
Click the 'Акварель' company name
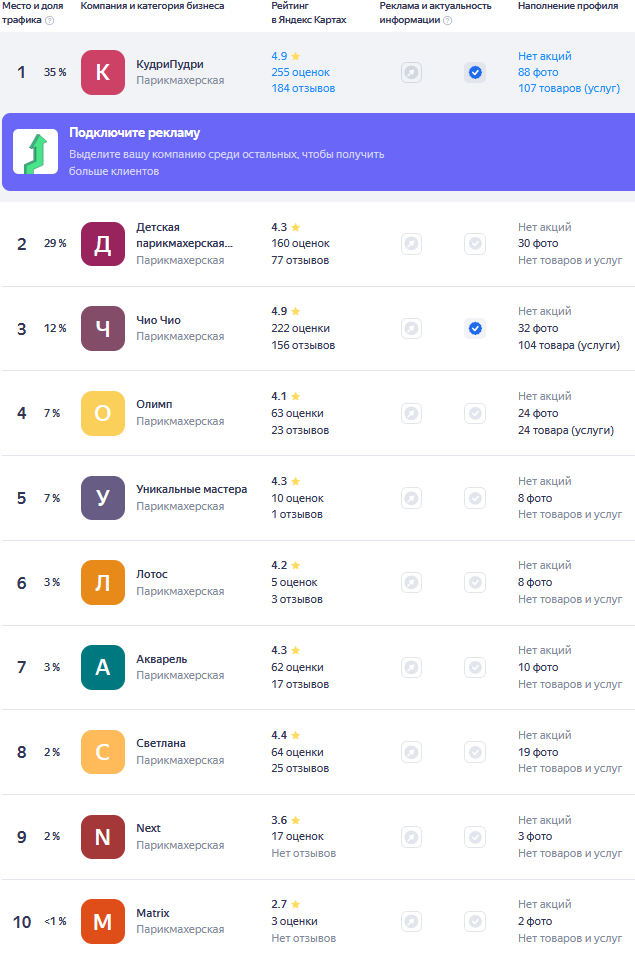point(161,659)
